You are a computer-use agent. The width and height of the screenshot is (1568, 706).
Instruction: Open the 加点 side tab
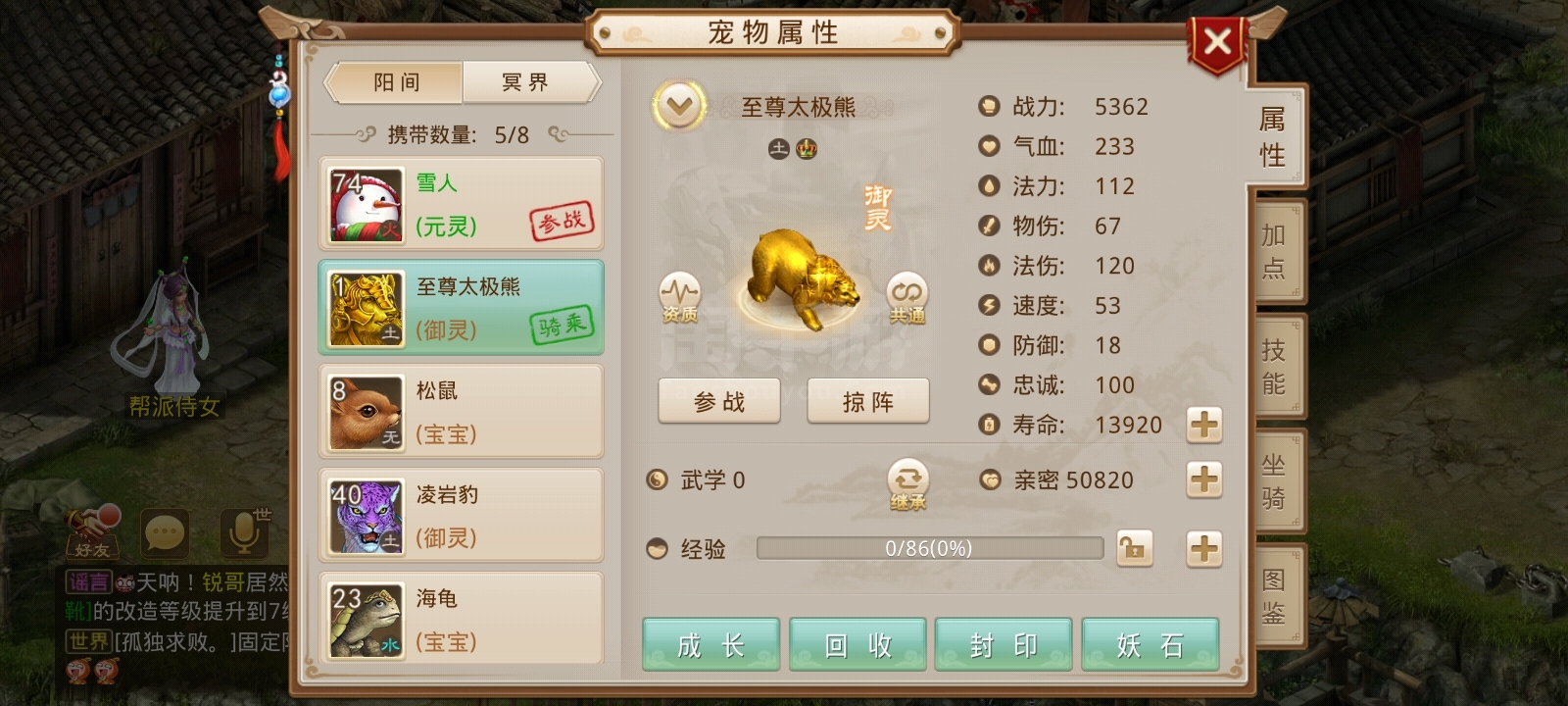tap(1274, 251)
